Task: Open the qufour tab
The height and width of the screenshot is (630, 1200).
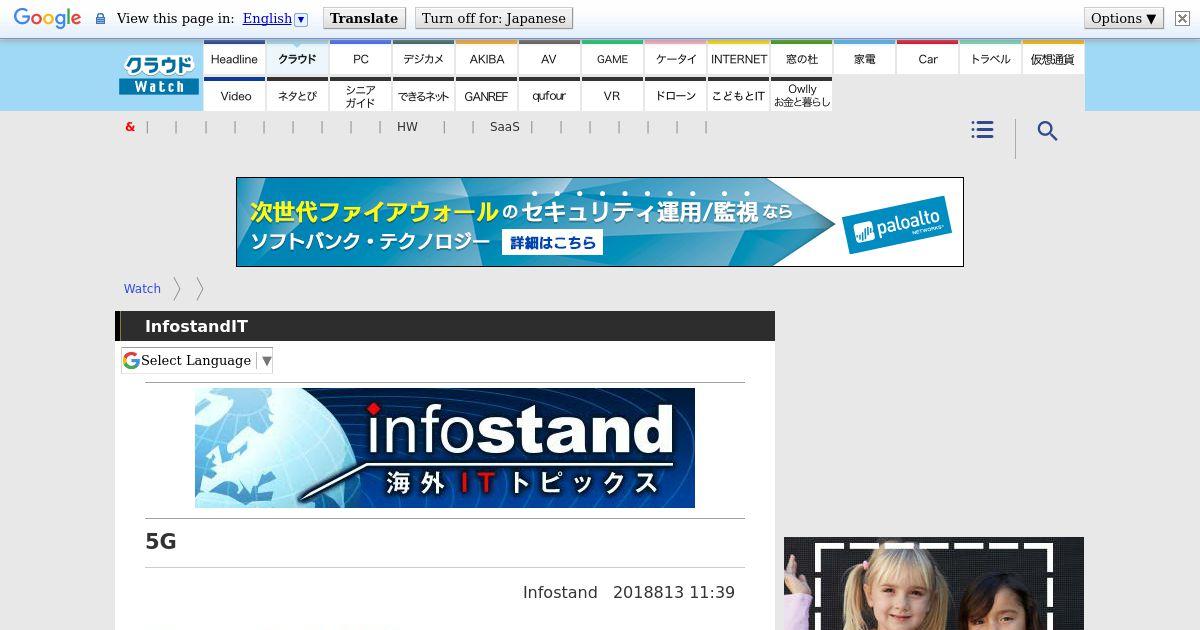Action: [549, 95]
